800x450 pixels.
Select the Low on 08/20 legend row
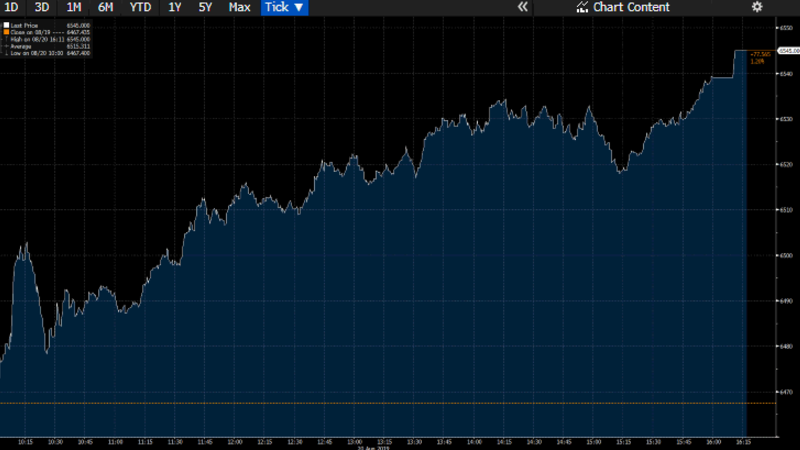[46, 53]
